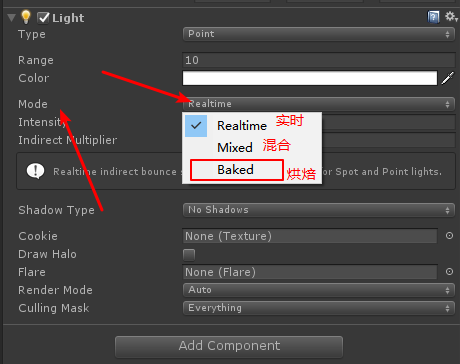Click the white Color swatch field
Image resolution: width=460 pixels, height=364 pixels.
[x=310, y=78]
